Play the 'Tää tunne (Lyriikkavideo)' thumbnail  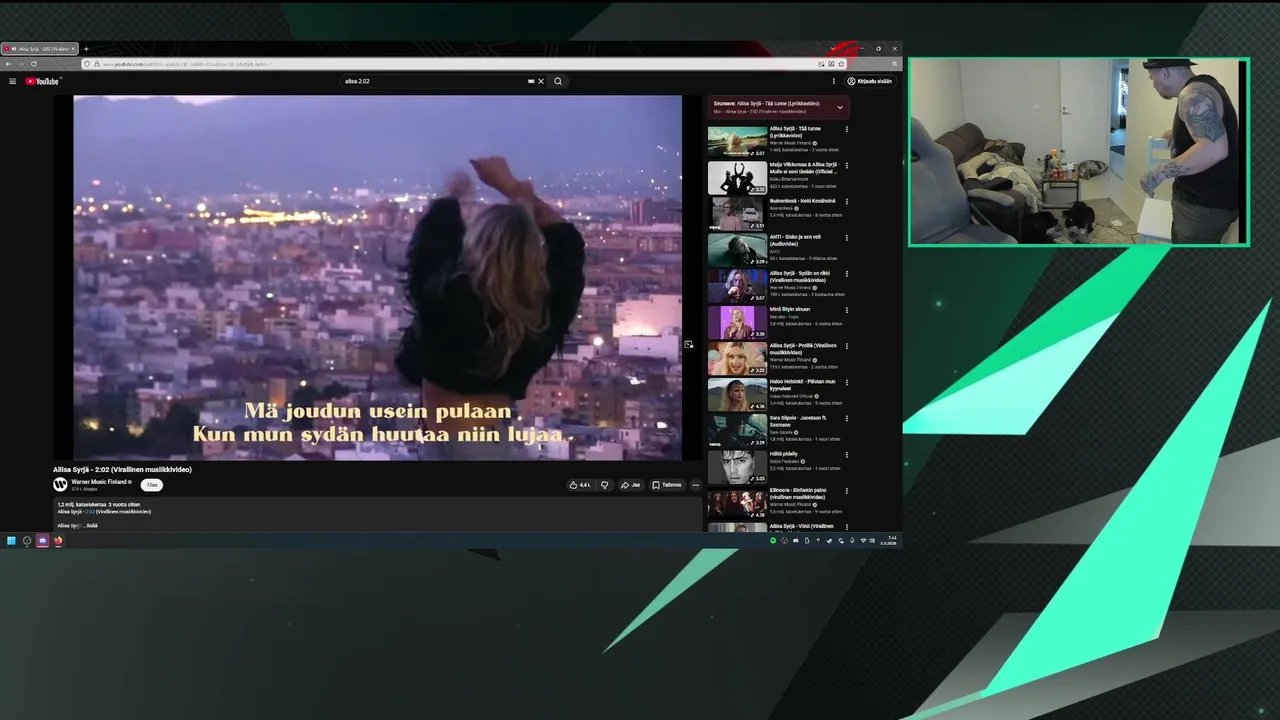(737, 141)
